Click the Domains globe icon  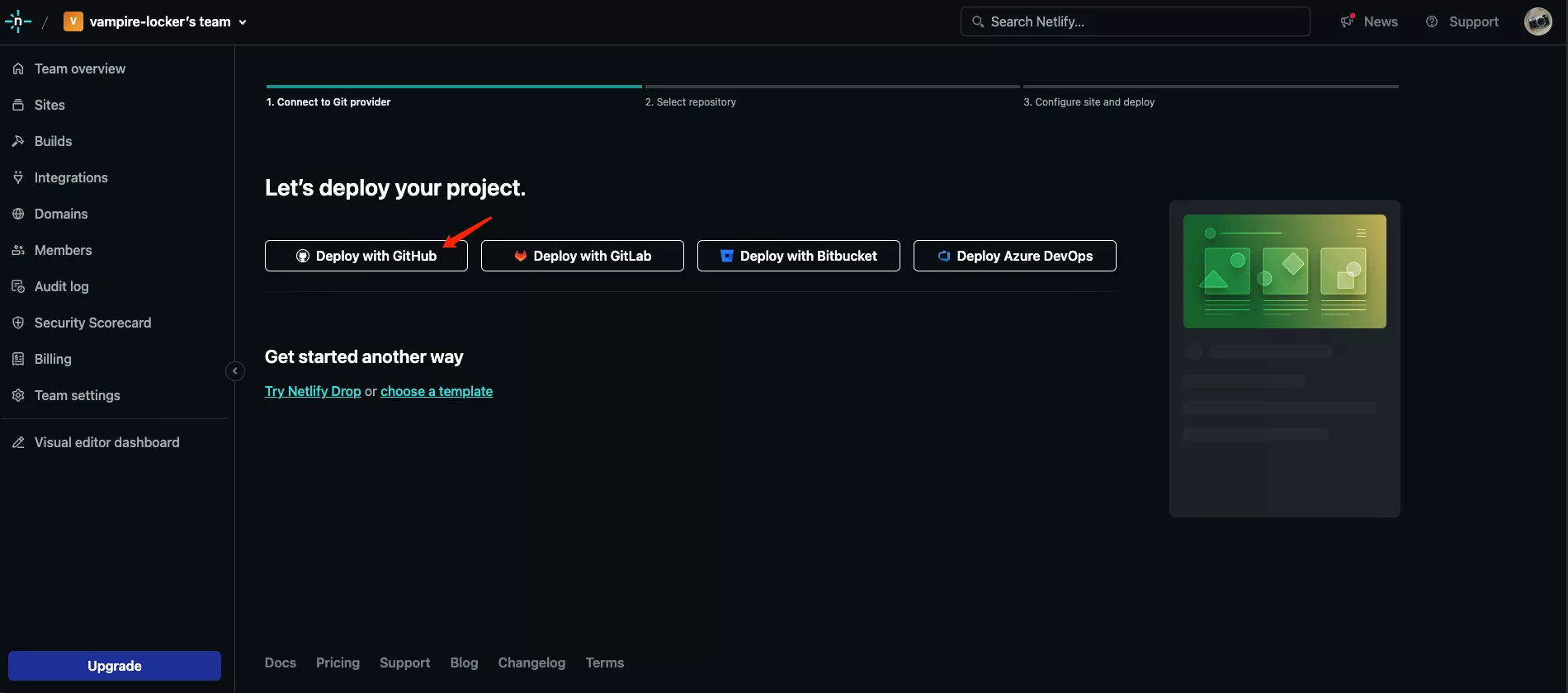(x=18, y=214)
